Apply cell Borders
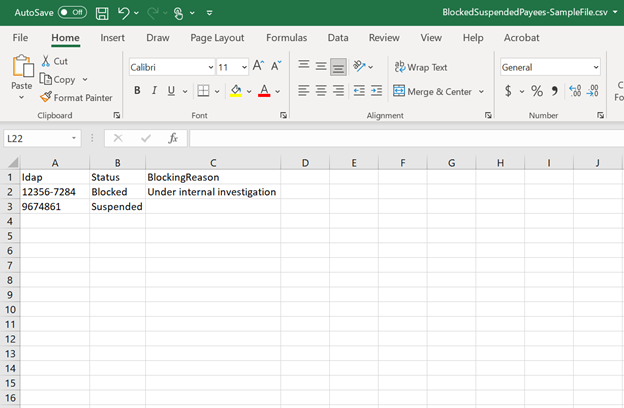624x408 pixels. 203,91
